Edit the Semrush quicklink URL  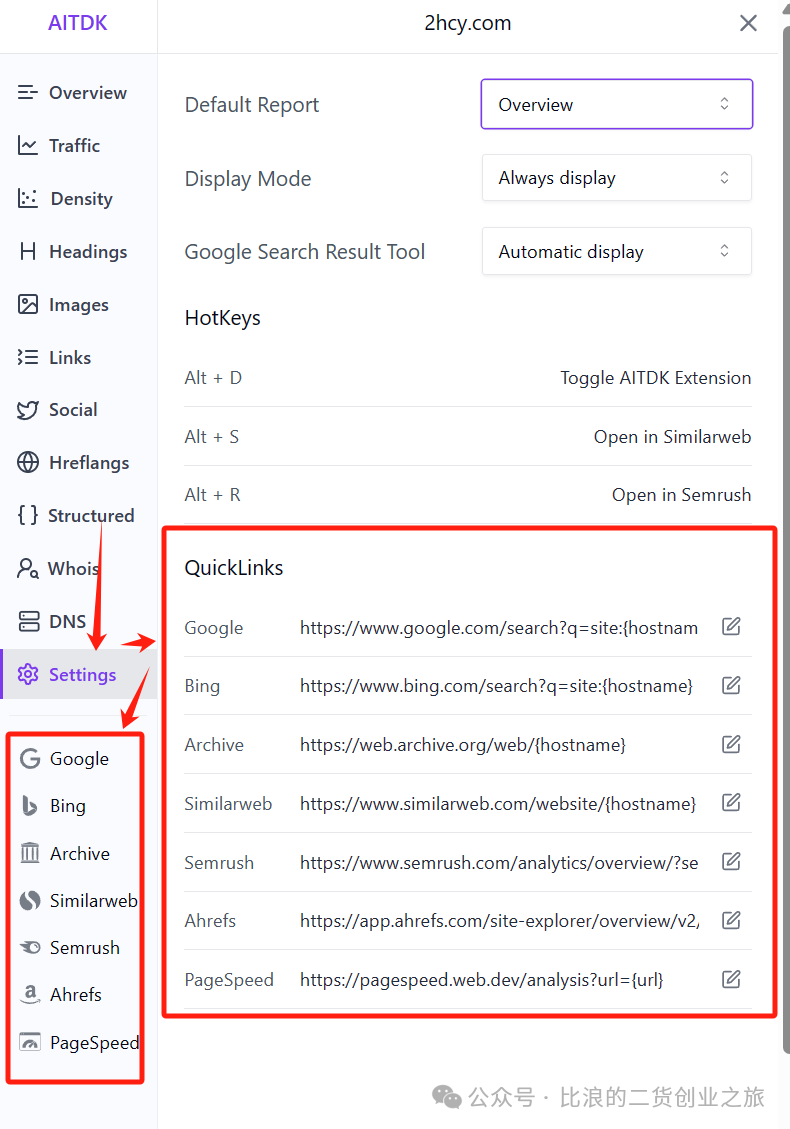pos(731,861)
